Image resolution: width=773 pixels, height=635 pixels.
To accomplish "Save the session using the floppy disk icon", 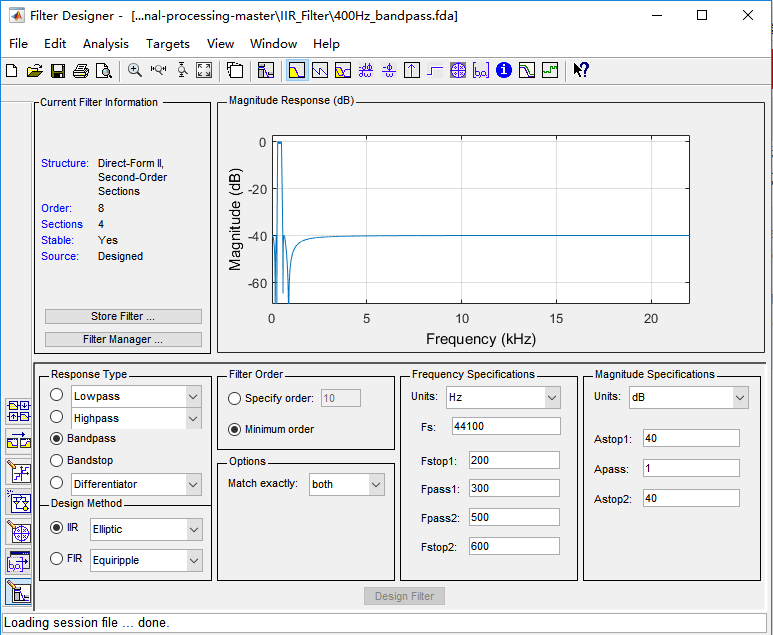I will (x=58, y=71).
